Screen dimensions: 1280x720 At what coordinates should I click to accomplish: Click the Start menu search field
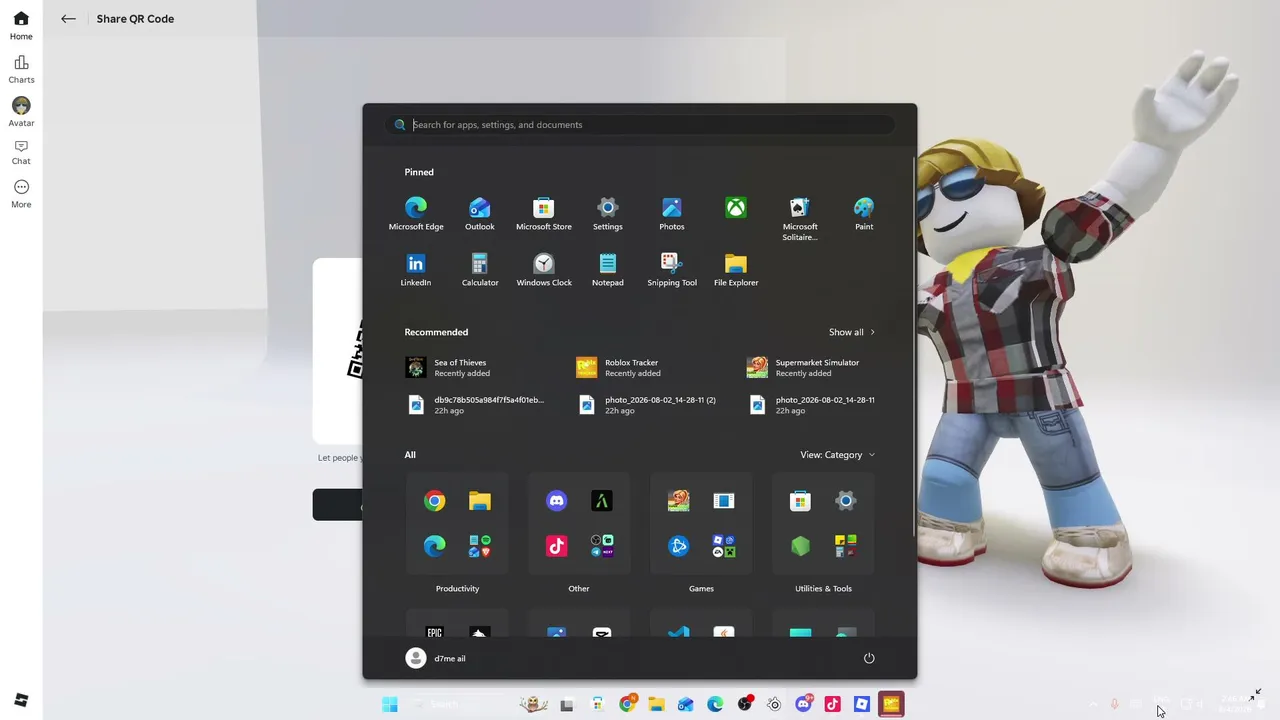tap(640, 125)
